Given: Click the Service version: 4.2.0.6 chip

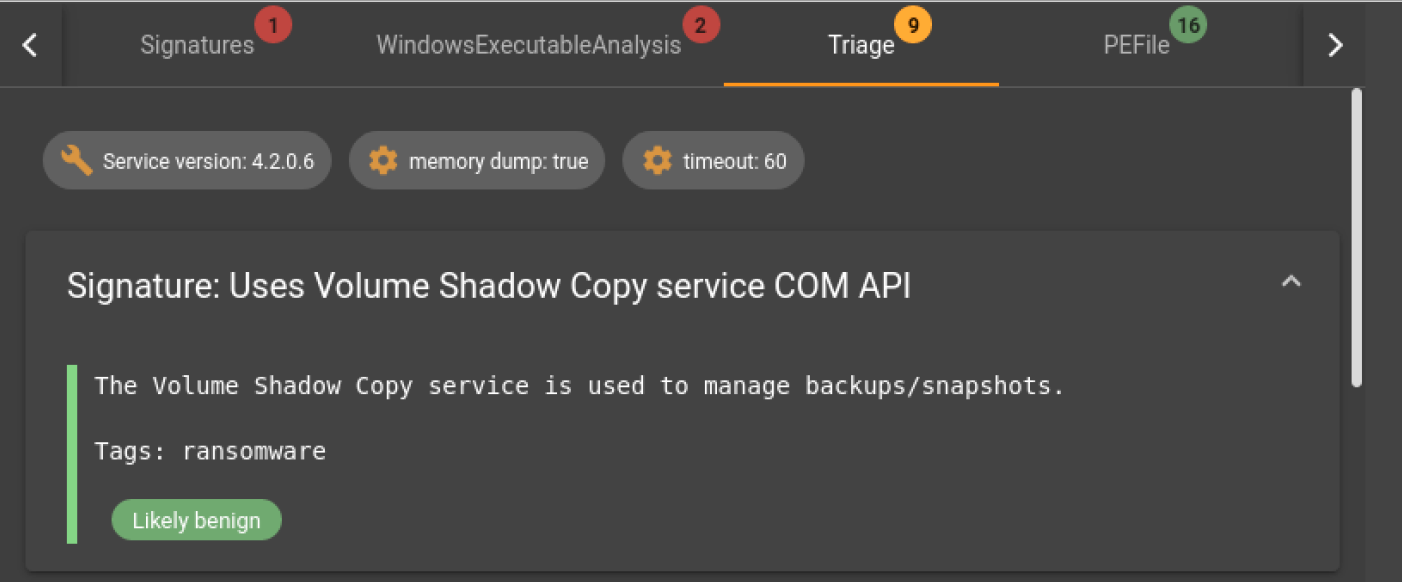Looking at the screenshot, I should pyautogui.click(x=187, y=160).
